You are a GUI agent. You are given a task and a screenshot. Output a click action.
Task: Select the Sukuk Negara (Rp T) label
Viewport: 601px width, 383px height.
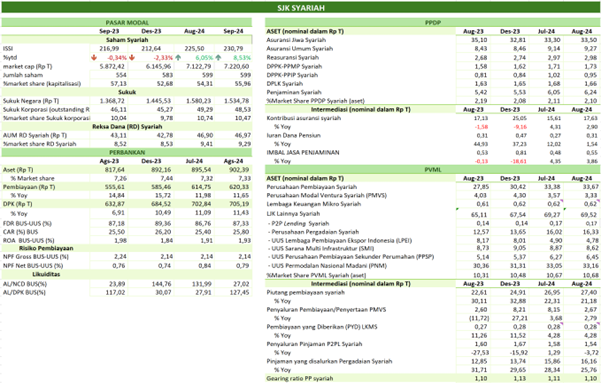click(x=31, y=101)
